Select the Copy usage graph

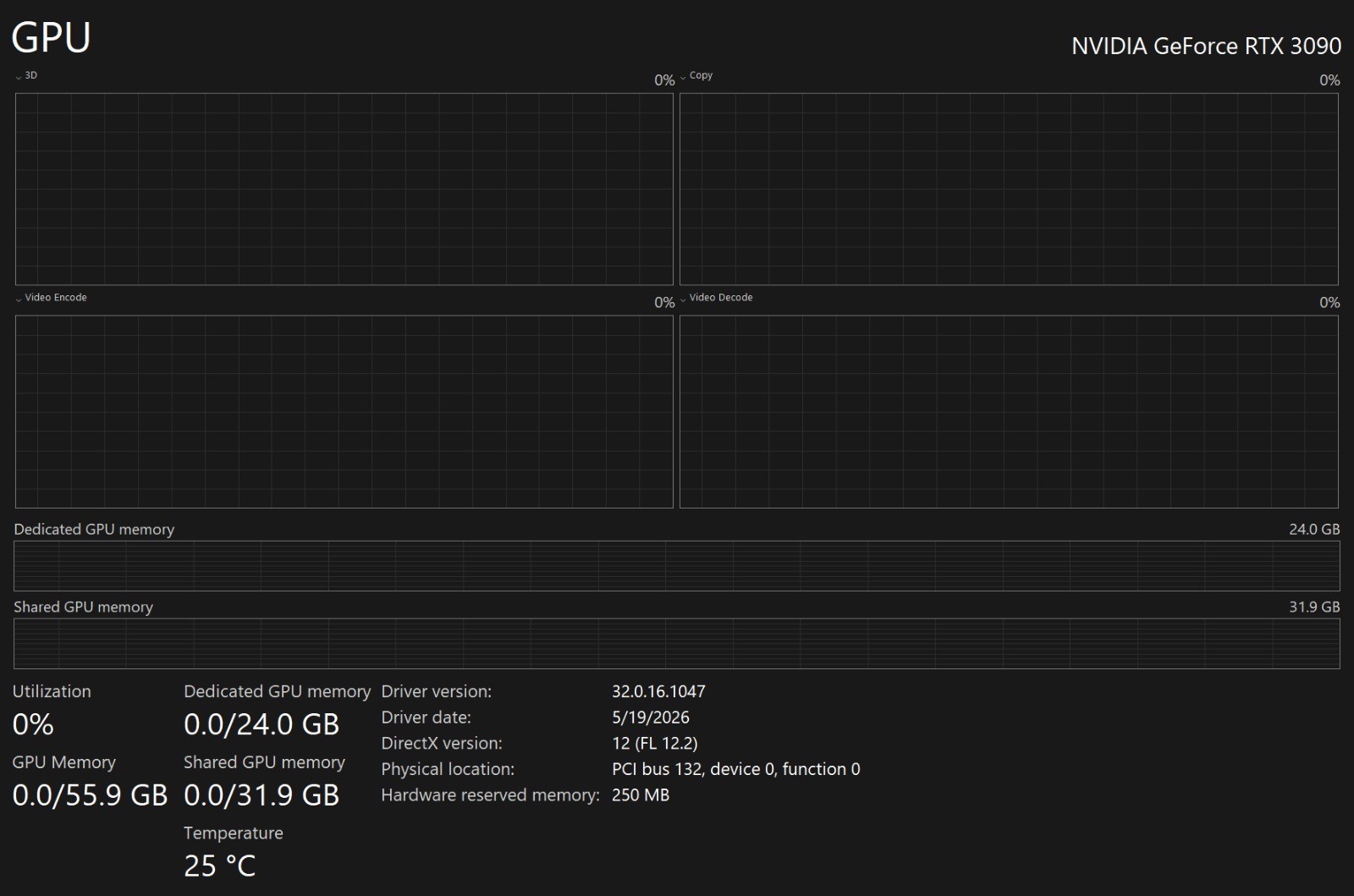[1009, 189]
